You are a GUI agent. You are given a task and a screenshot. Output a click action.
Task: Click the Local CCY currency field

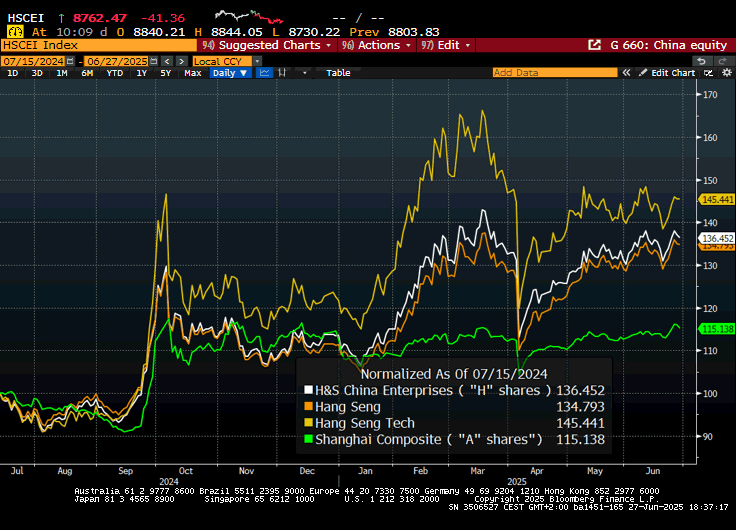click(222, 61)
